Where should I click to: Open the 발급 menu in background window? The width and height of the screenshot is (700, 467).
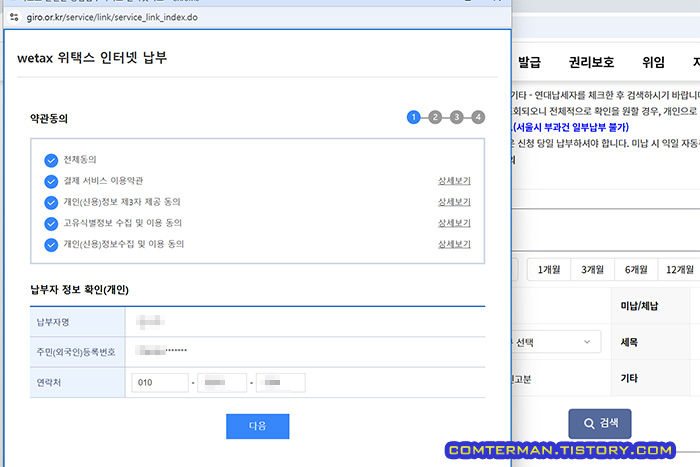pyautogui.click(x=529, y=62)
